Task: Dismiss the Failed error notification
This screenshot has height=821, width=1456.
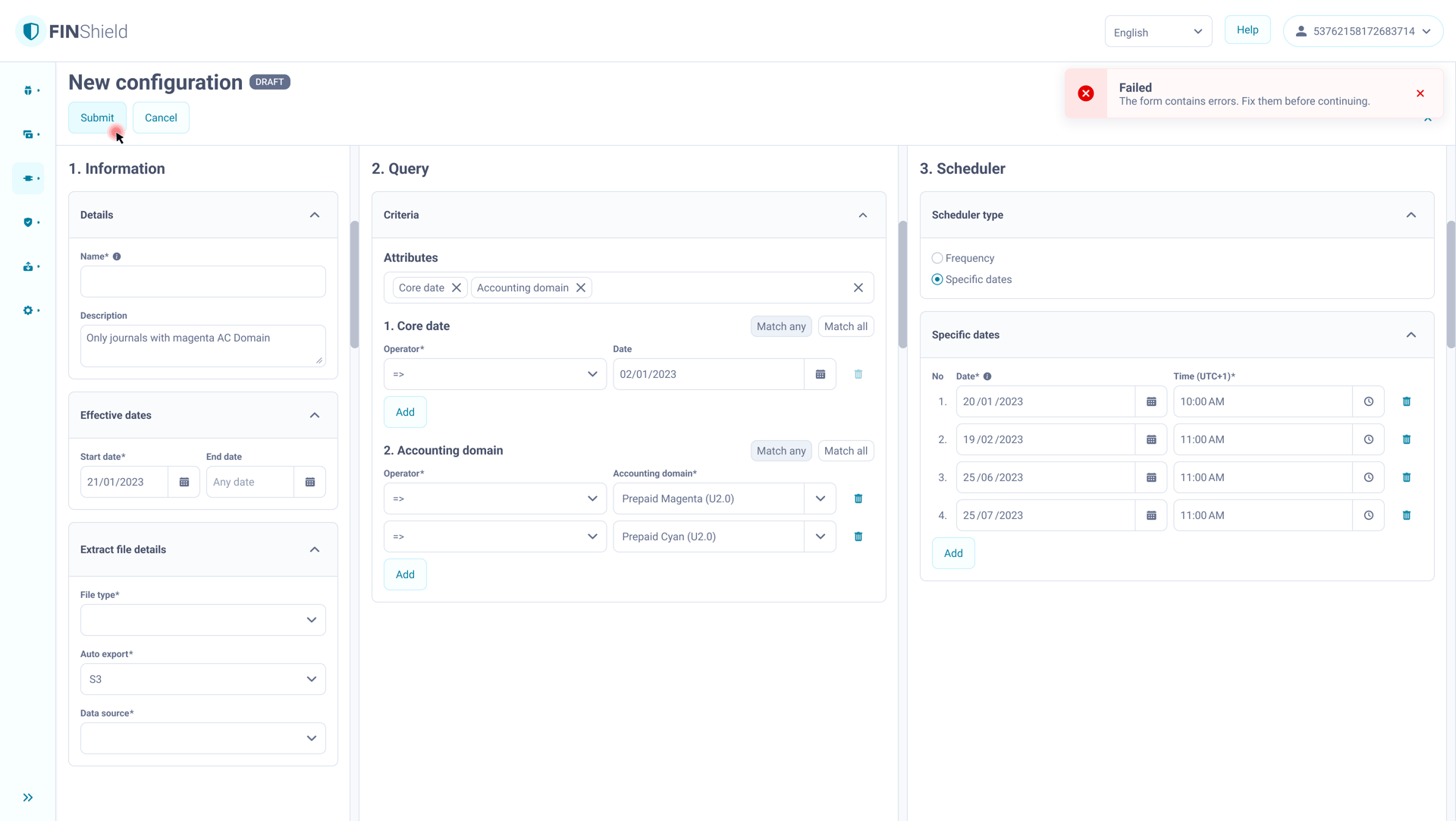Action: 1420,93
